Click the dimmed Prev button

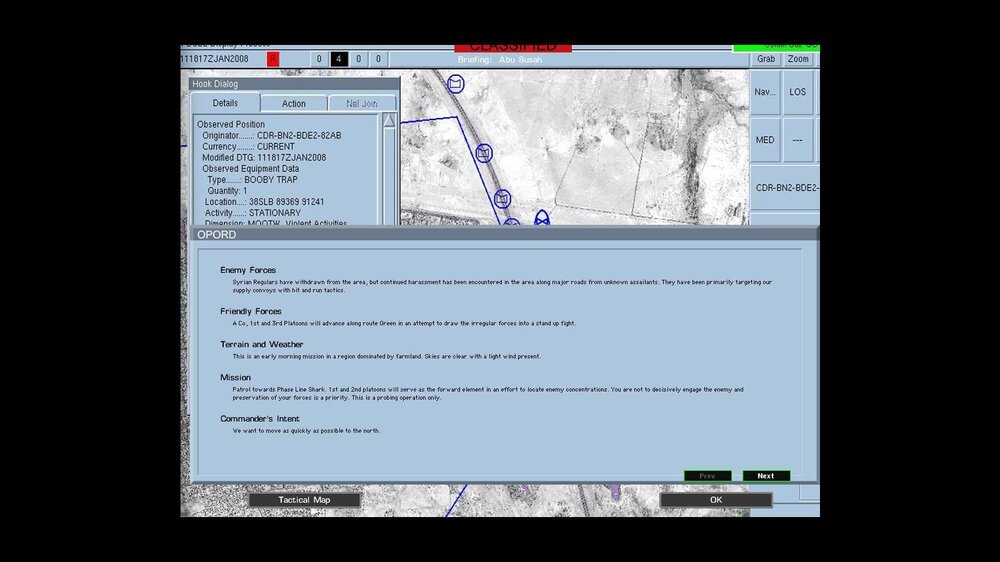pyautogui.click(x=707, y=476)
